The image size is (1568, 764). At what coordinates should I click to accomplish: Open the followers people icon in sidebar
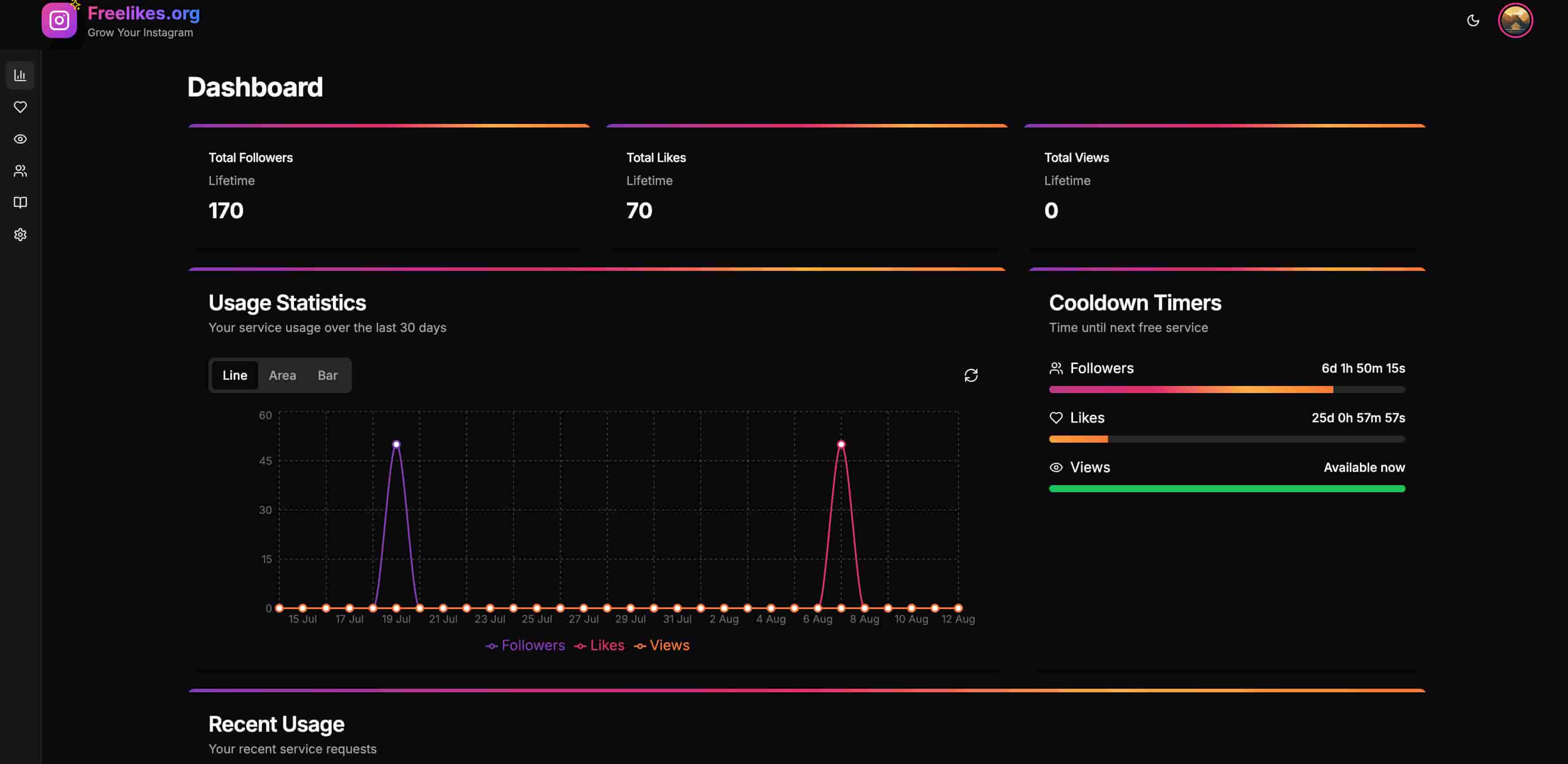coord(20,171)
